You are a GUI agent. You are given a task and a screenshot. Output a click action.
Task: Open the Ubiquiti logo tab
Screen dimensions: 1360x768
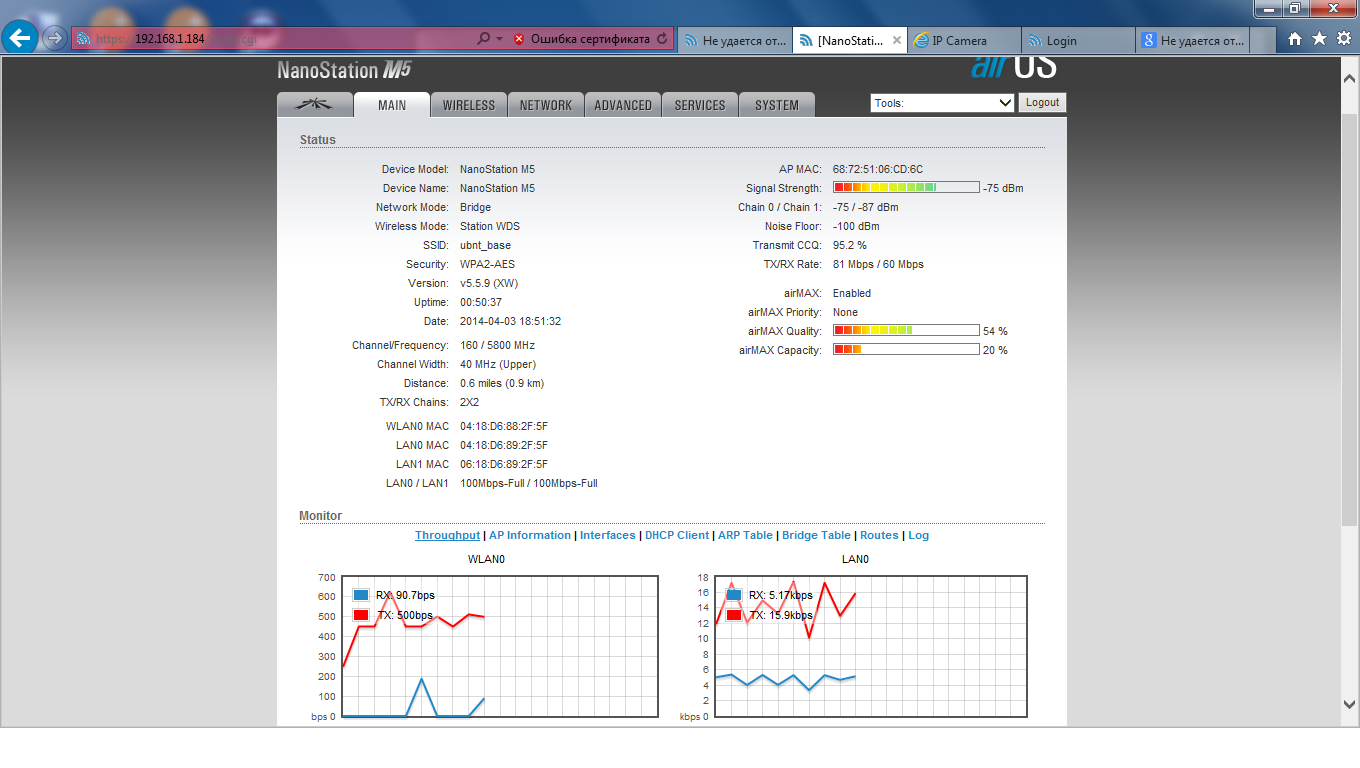pyautogui.click(x=315, y=104)
